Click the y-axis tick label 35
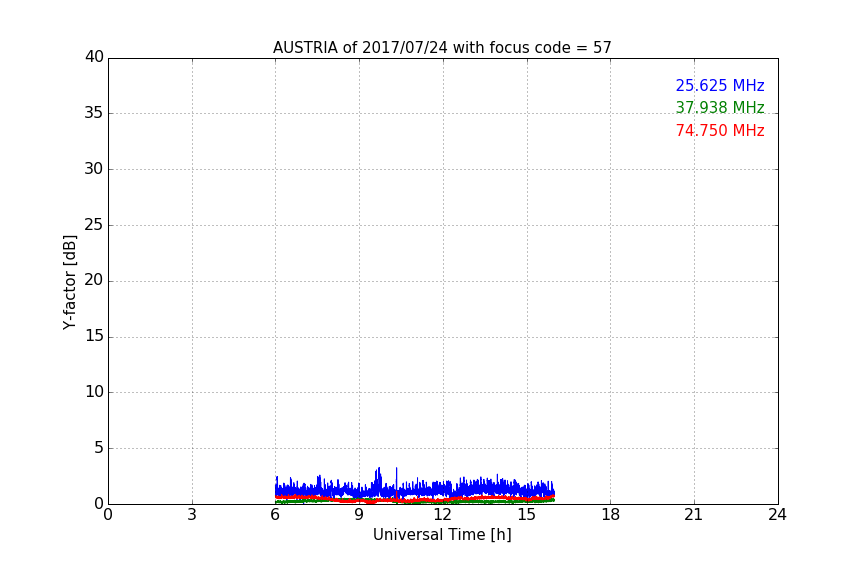864x576 pixels. pos(94,113)
